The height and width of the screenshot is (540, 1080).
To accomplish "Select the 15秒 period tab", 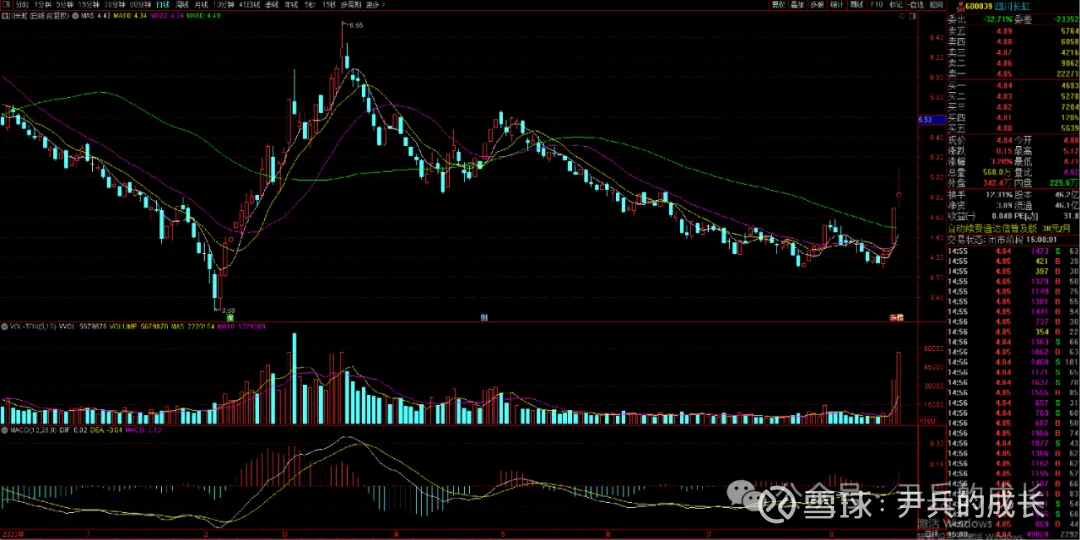I will (x=328, y=5).
